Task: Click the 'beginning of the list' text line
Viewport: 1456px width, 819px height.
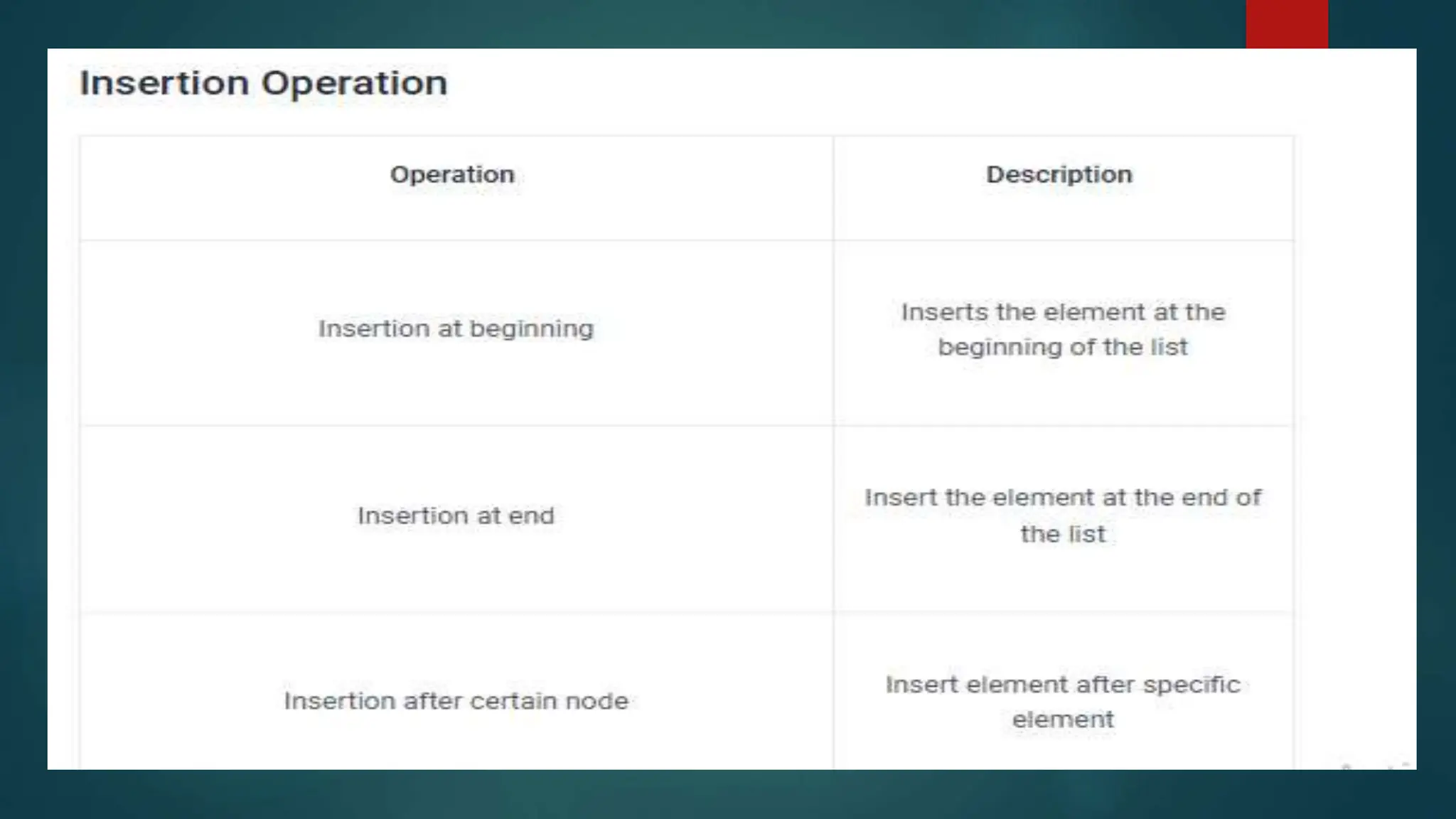Action: coord(1063,348)
